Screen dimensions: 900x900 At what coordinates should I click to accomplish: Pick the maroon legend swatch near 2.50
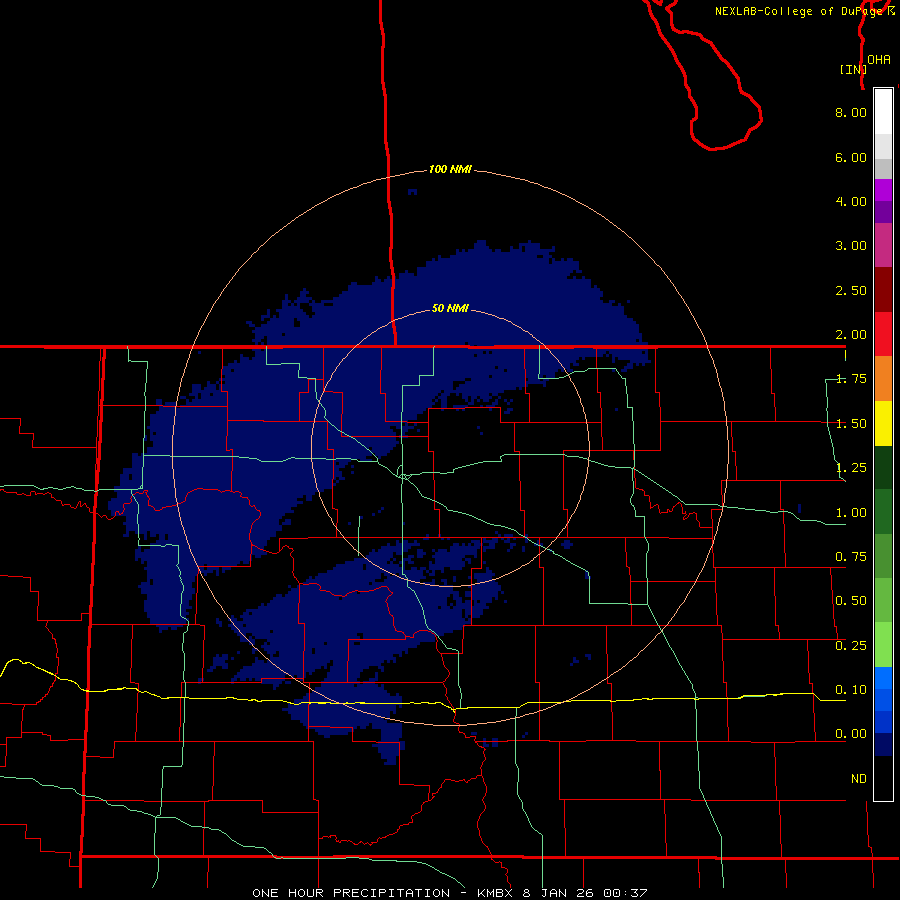883,290
